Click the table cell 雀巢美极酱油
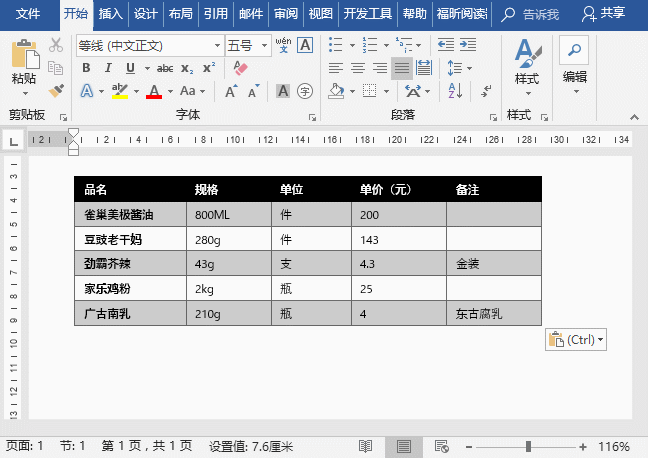The image size is (648, 458). (x=131, y=214)
